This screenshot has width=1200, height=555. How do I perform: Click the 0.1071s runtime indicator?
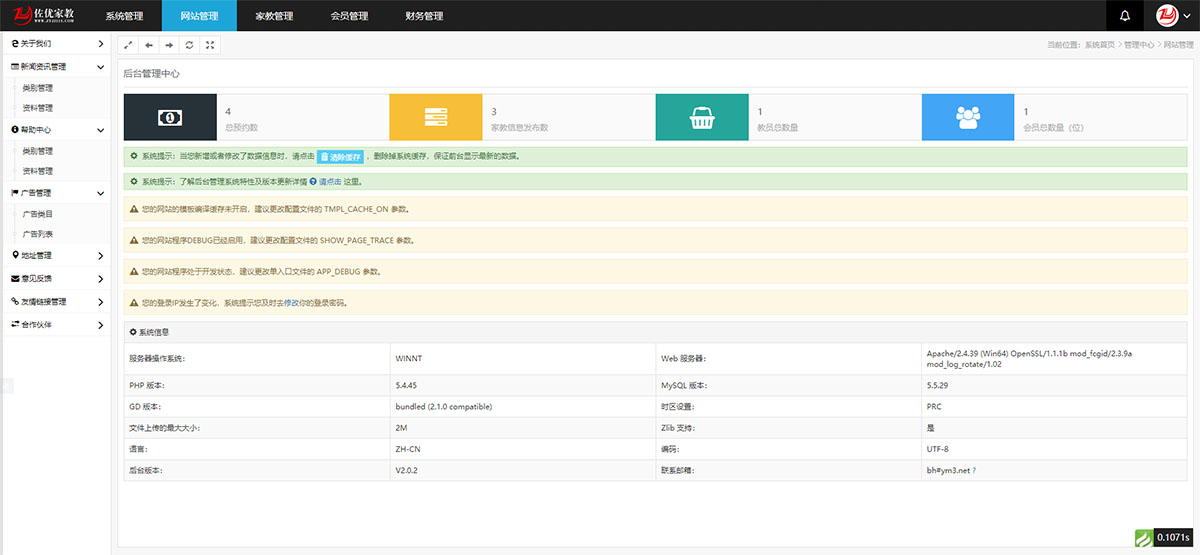1175,538
